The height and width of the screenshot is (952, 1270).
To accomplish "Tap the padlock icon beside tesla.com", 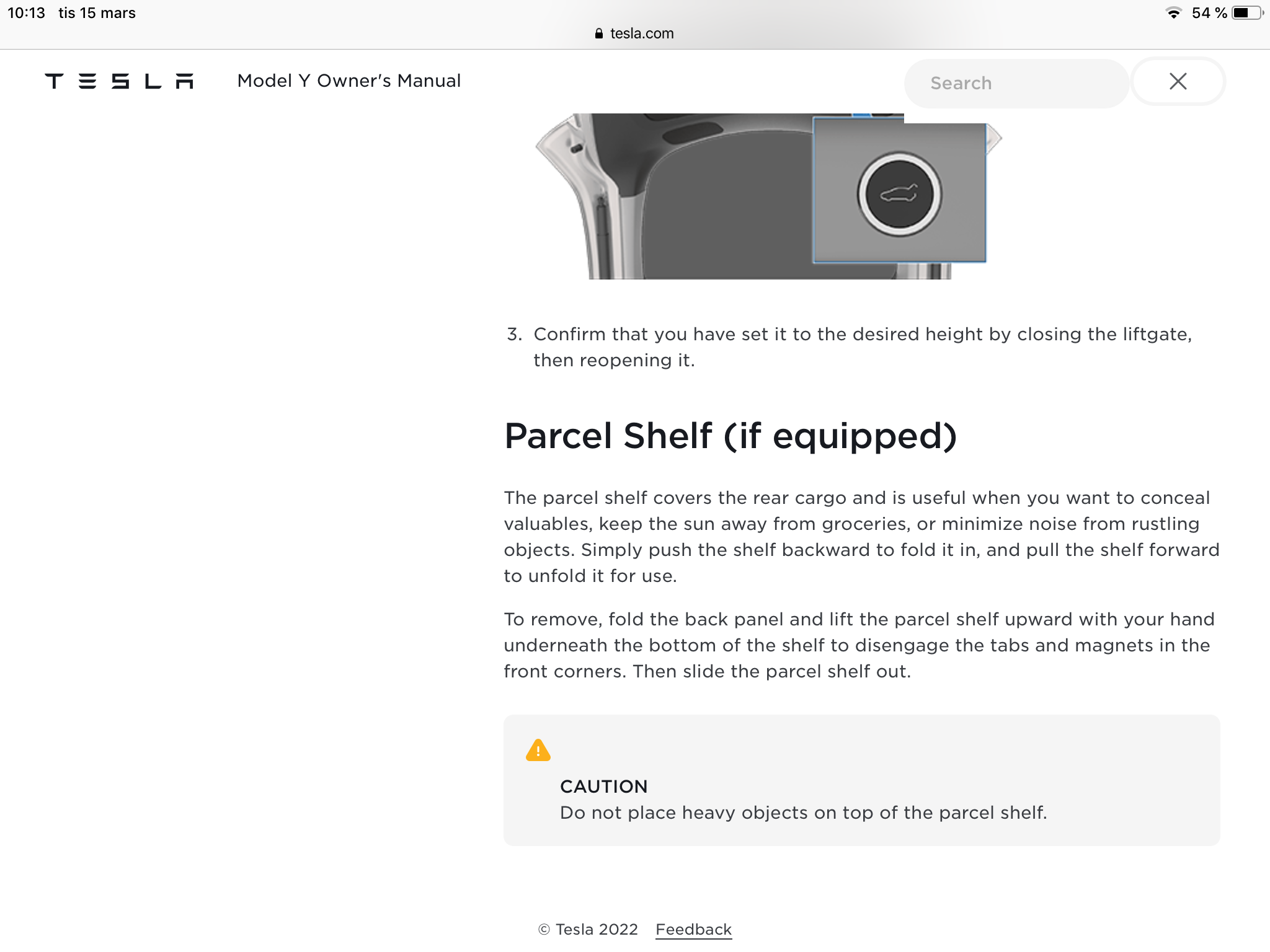I will tap(598, 33).
